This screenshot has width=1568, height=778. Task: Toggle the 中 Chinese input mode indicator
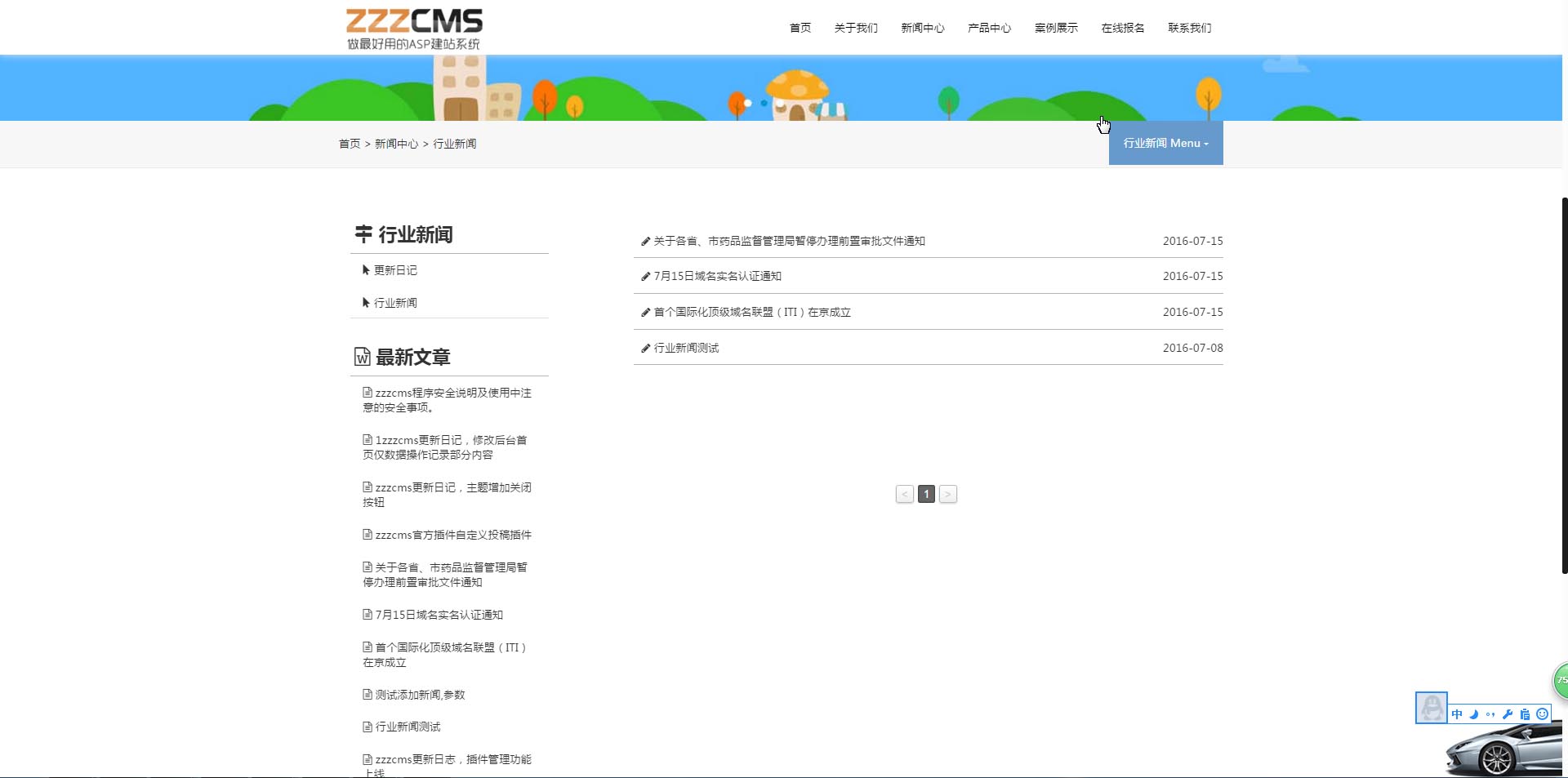click(x=1457, y=714)
